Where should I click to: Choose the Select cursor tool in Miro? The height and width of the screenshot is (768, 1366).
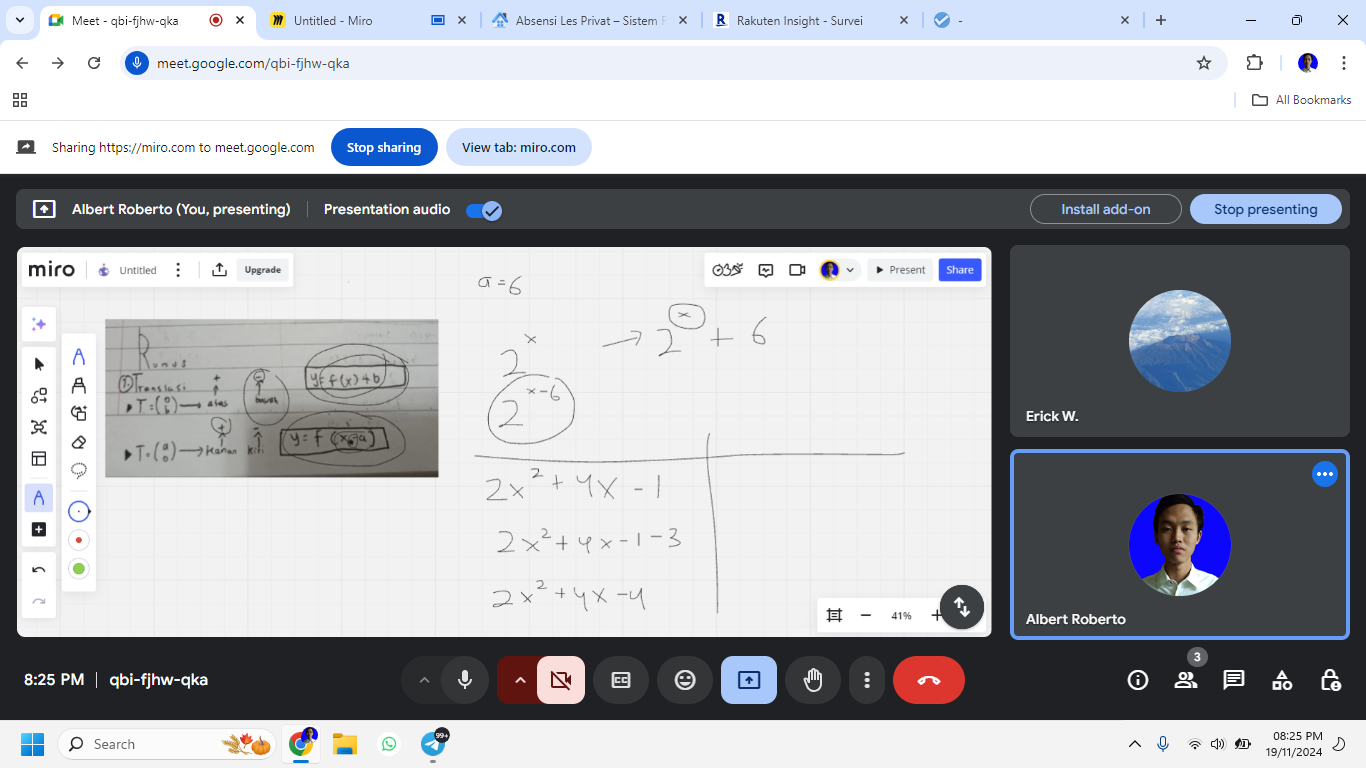(x=39, y=364)
